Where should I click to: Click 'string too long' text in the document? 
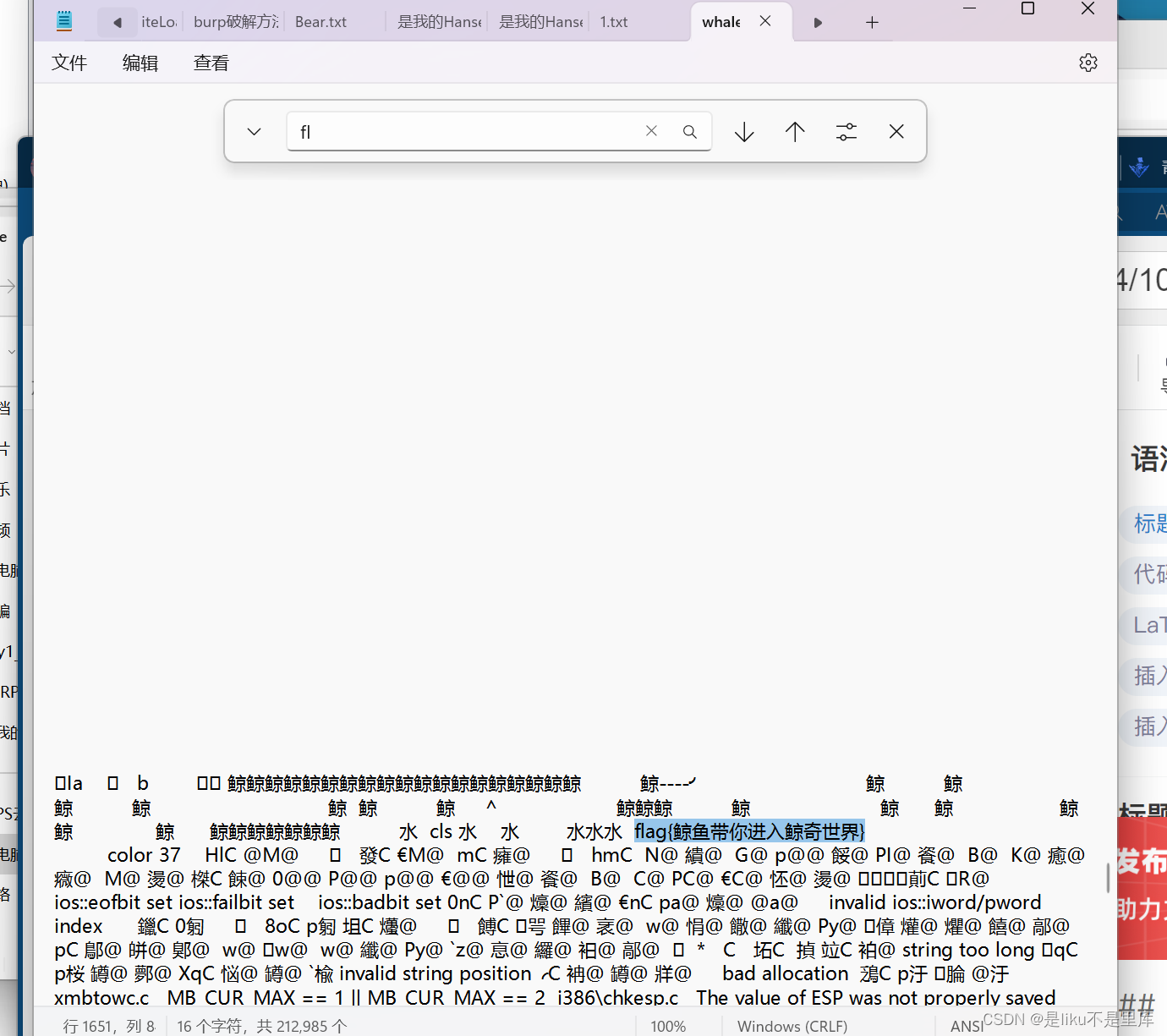969,950
